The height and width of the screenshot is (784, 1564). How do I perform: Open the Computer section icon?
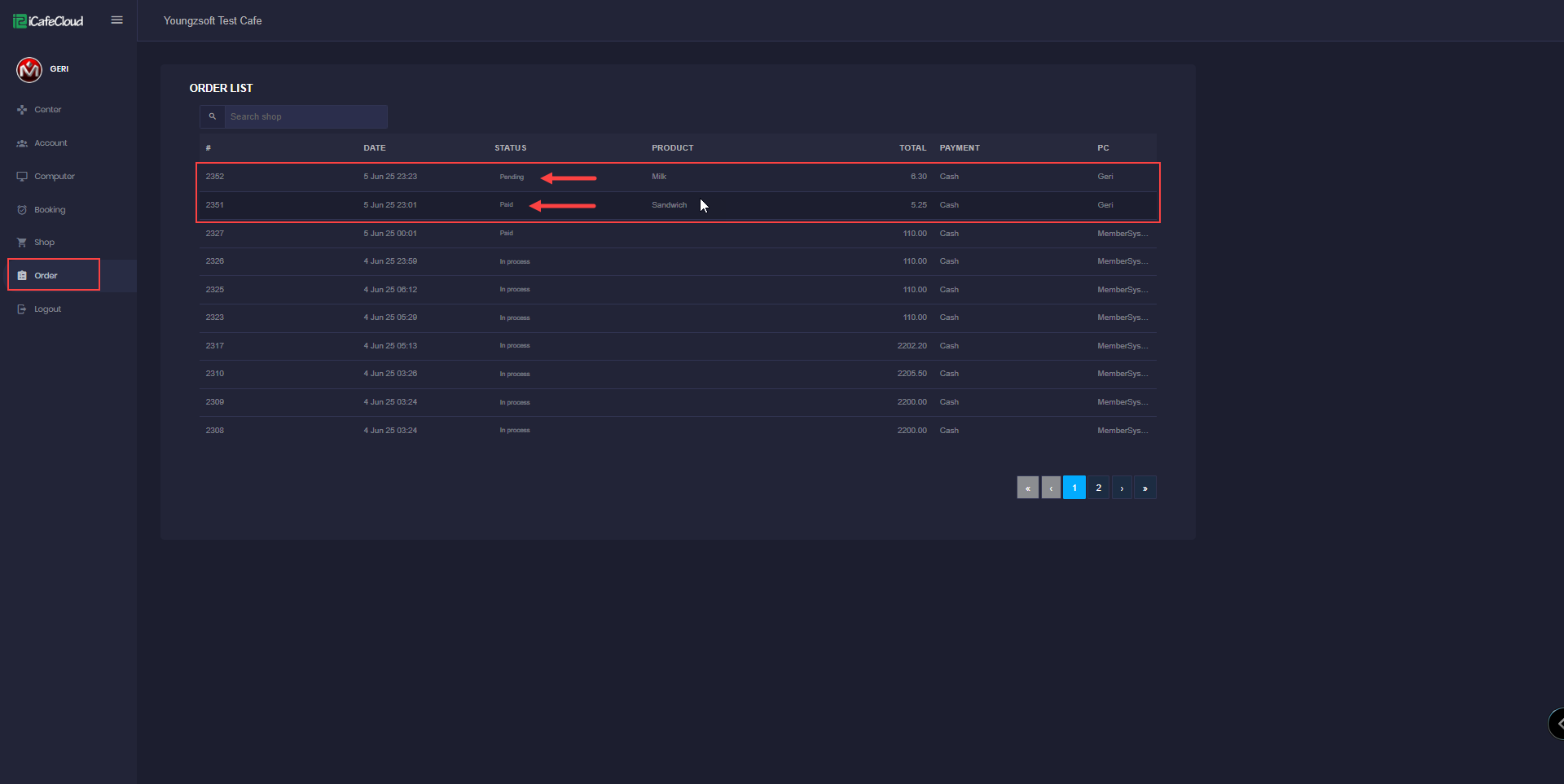[x=22, y=177]
